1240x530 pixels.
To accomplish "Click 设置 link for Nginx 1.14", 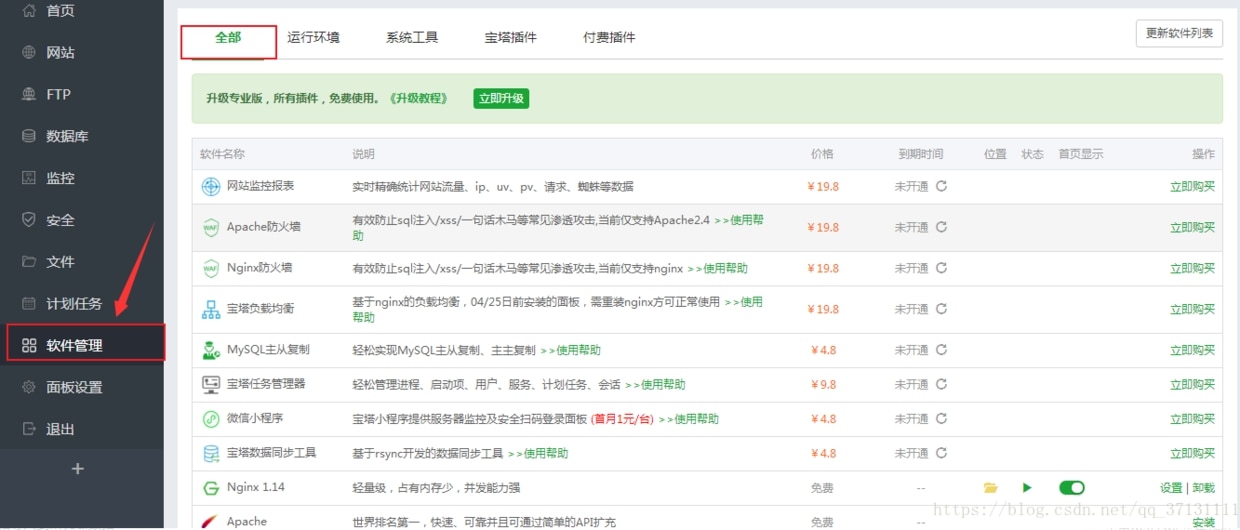I will pyautogui.click(x=1171, y=488).
